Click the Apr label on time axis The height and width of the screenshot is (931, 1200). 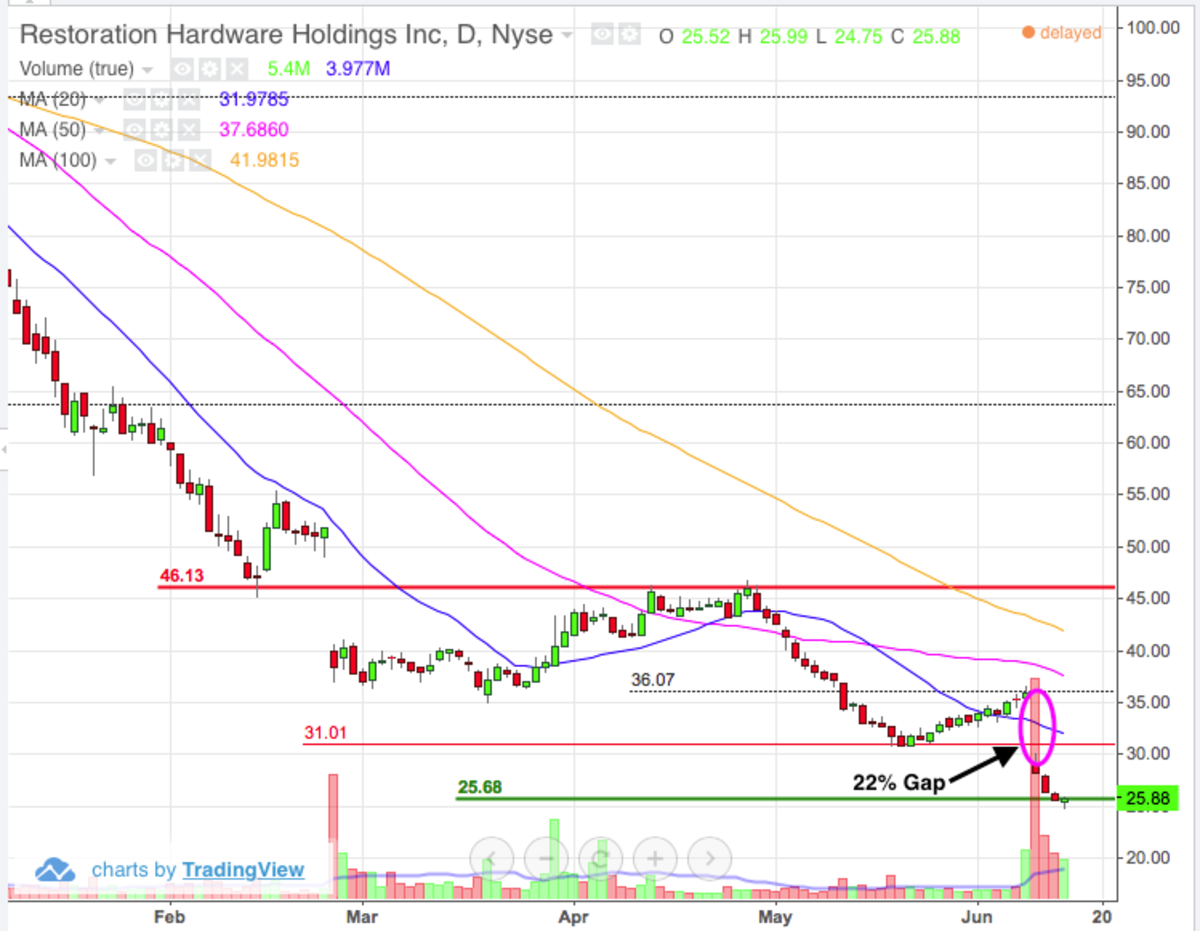[574, 916]
